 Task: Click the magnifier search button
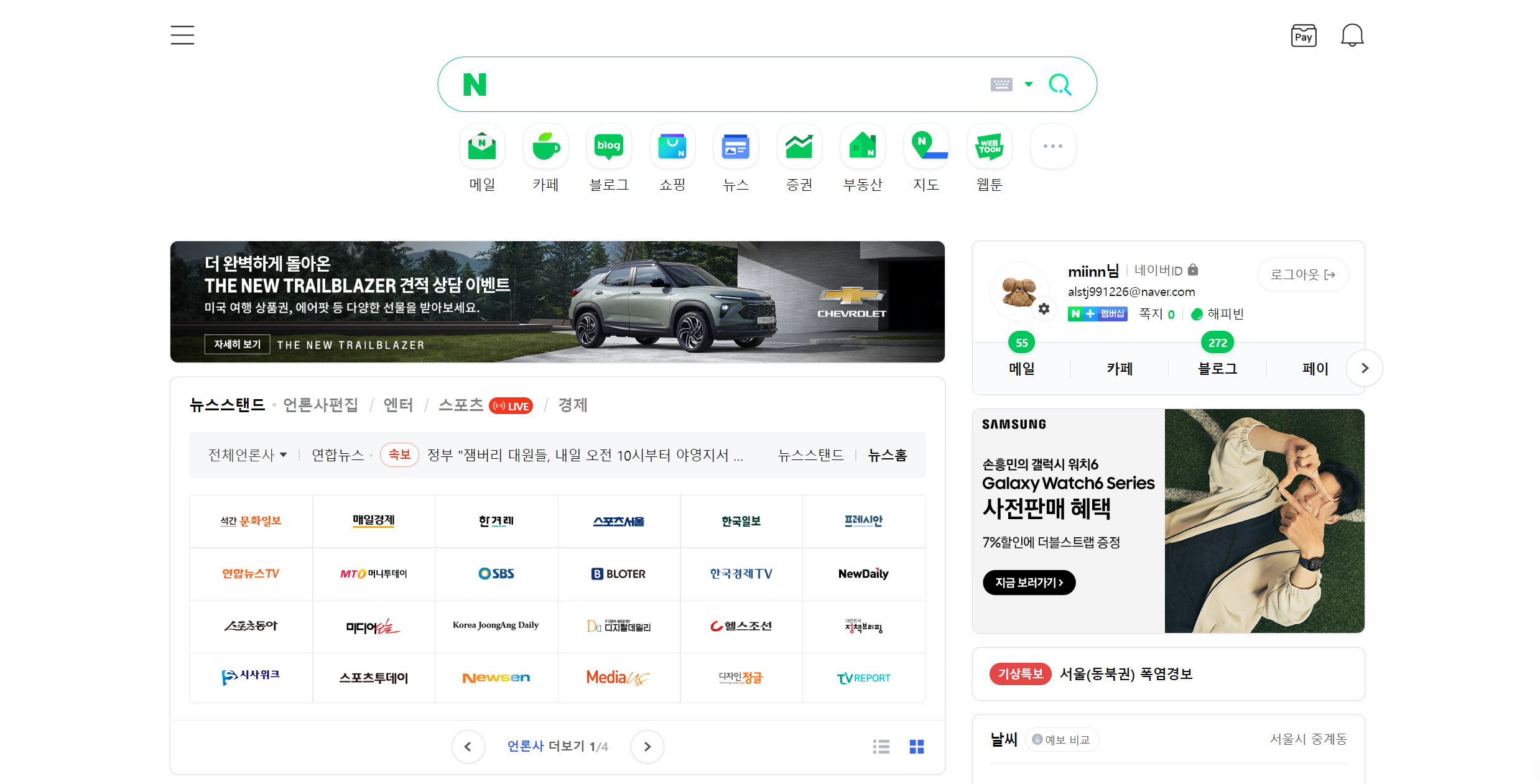tap(1060, 85)
